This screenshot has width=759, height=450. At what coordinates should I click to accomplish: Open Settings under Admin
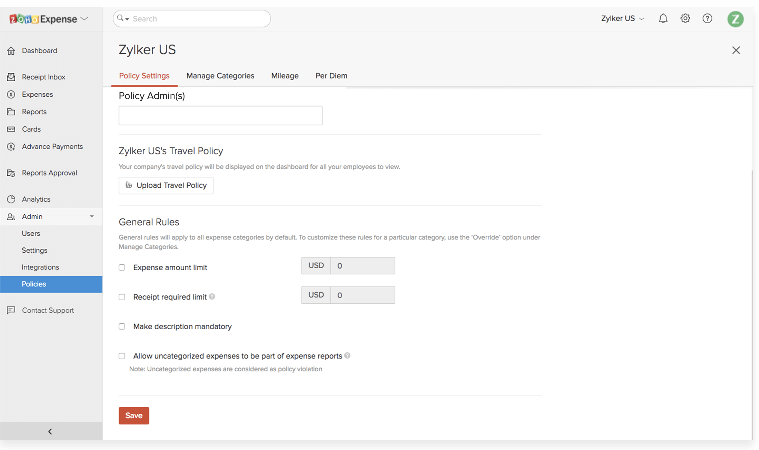34,250
